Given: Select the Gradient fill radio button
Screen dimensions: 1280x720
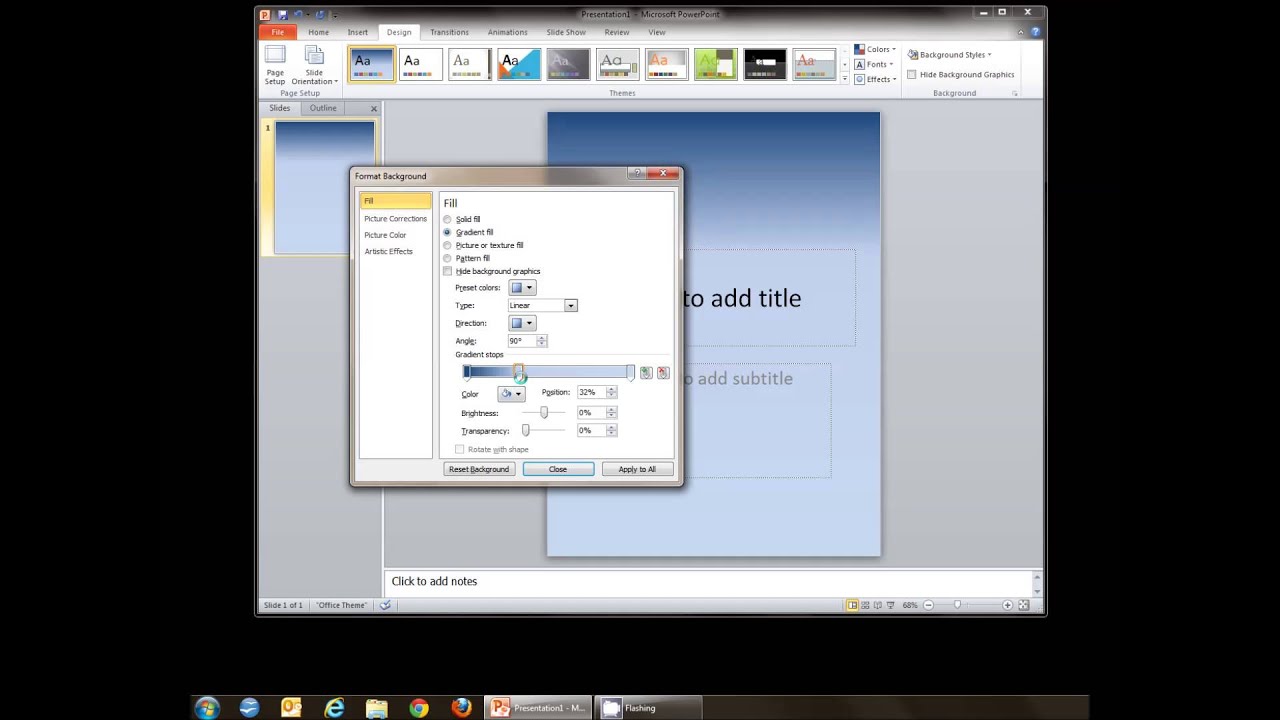Looking at the screenshot, I should click(447, 232).
